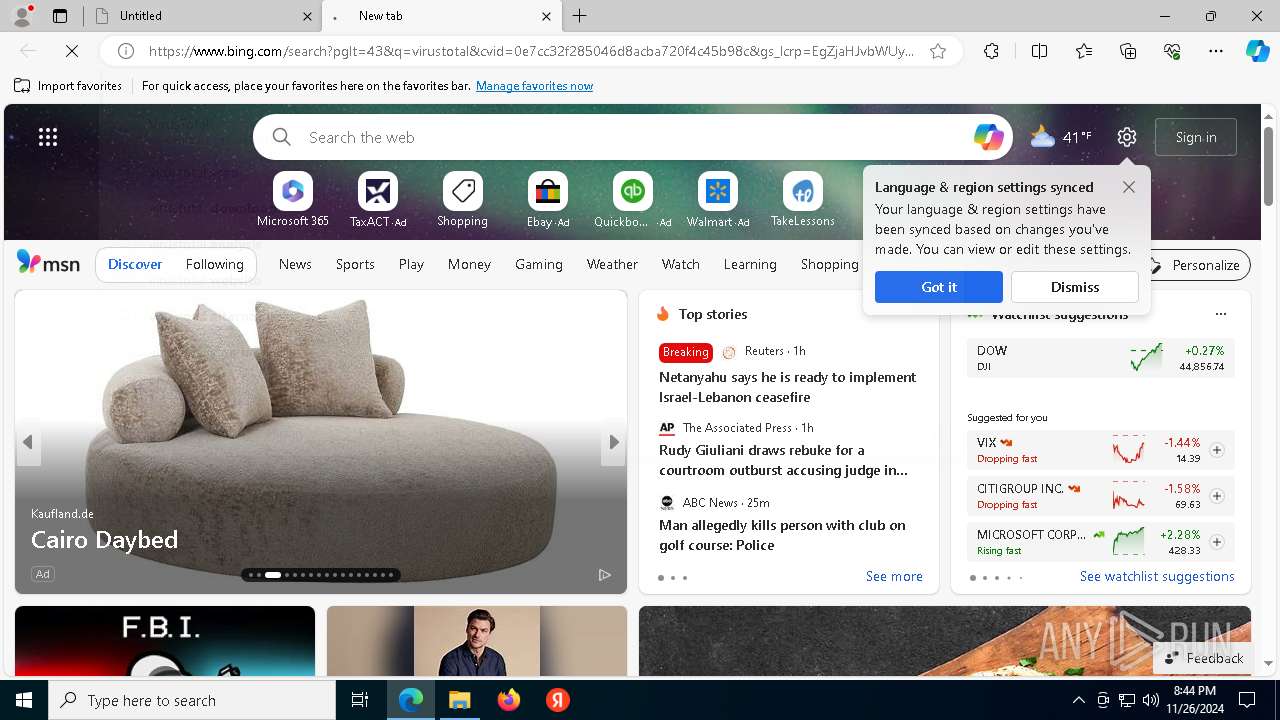Click Got it in sync popup
Image resolution: width=1280 pixels, height=720 pixels.
pos(939,287)
